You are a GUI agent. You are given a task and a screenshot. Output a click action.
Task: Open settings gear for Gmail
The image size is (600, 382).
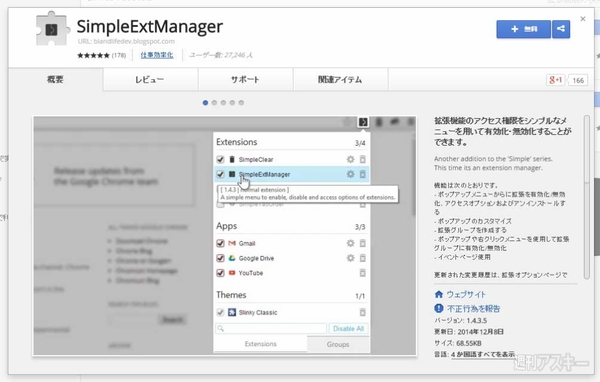coord(351,243)
